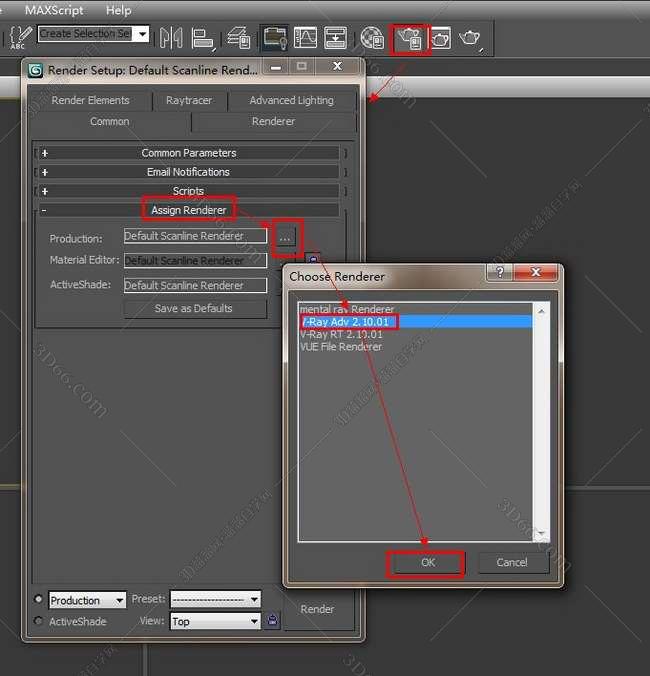Click the renderer list scroll up arrow
The width and height of the screenshot is (650, 676).
[541, 310]
